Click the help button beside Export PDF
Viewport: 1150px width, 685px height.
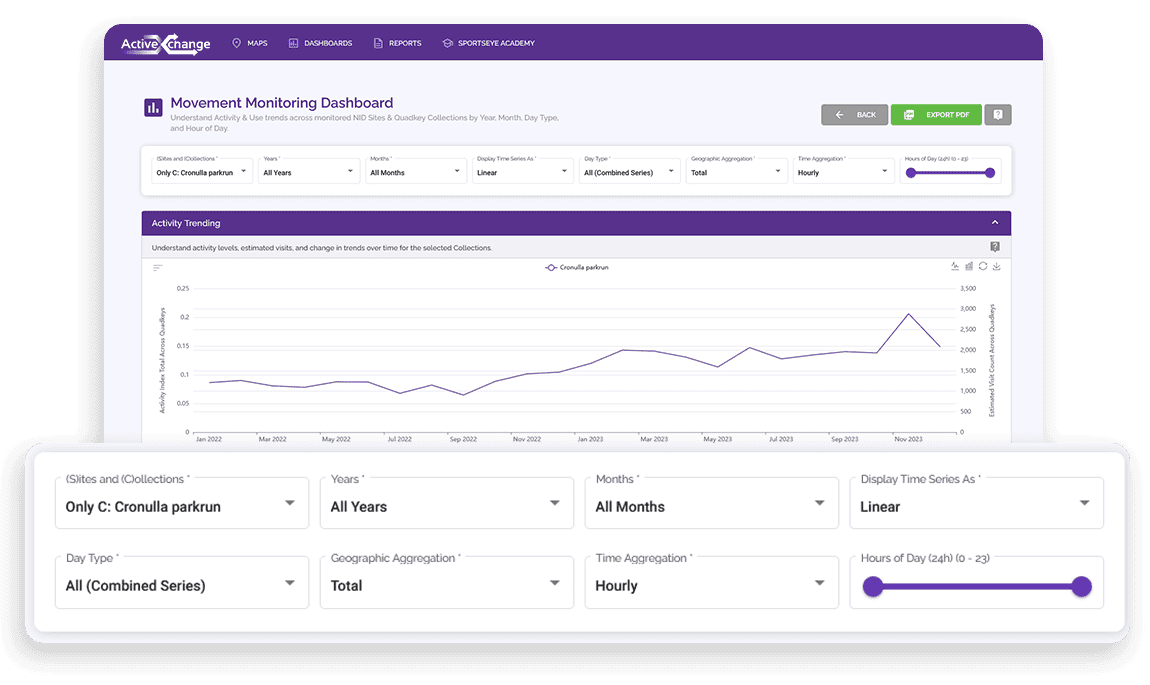998,115
